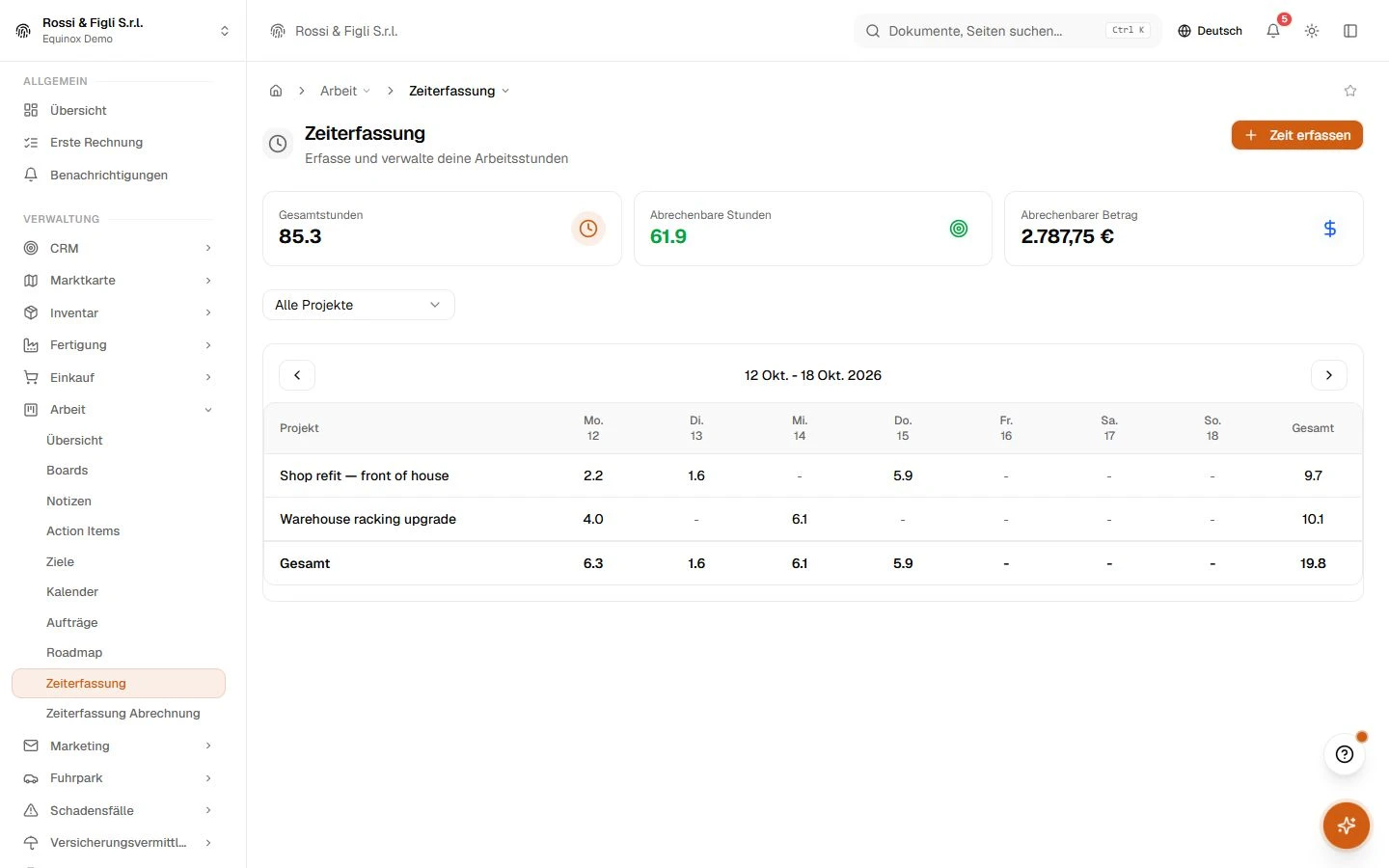Expand the Fertigung sidebar section
Screen dimensions: 1389x868
point(118,345)
